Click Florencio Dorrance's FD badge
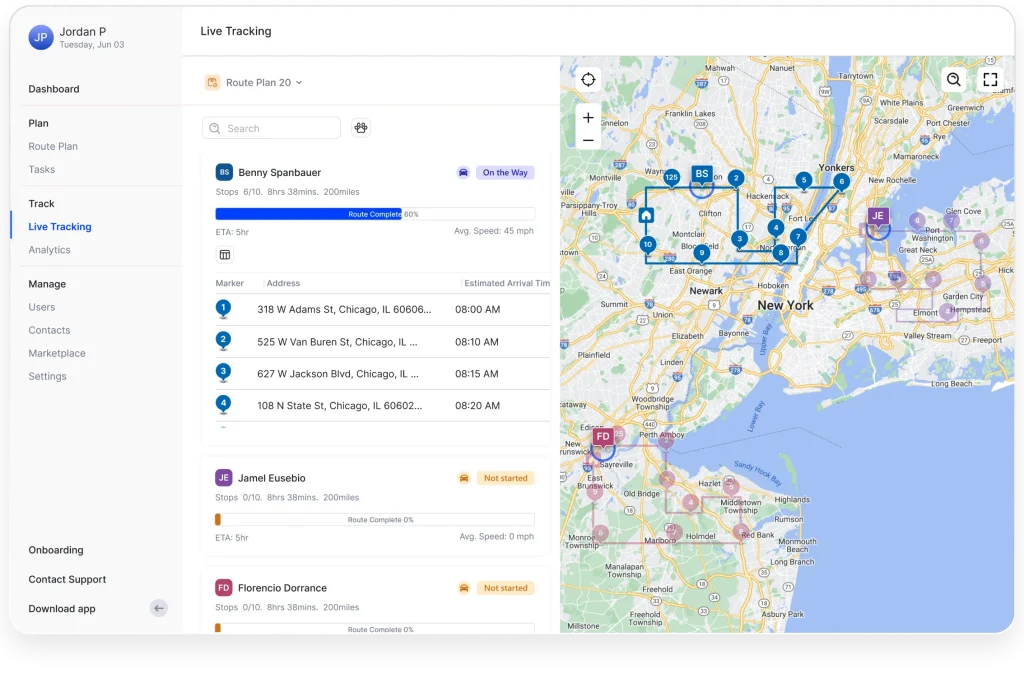 pyautogui.click(x=223, y=587)
